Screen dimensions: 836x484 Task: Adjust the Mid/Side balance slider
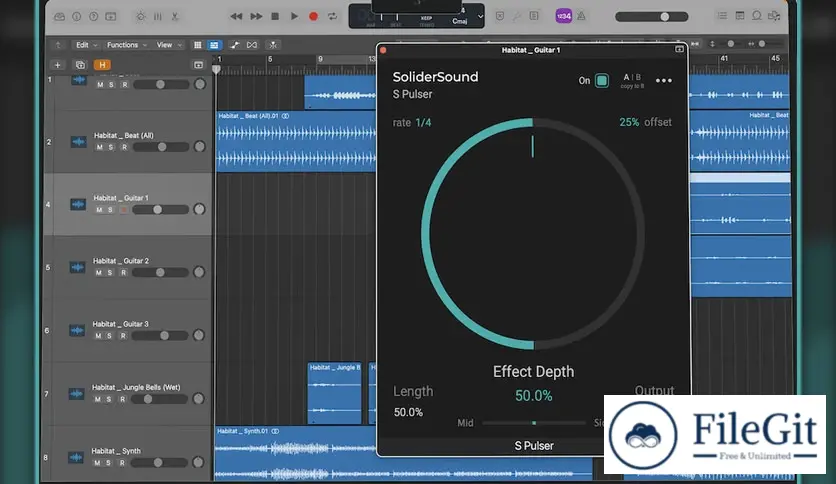point(534,423)
